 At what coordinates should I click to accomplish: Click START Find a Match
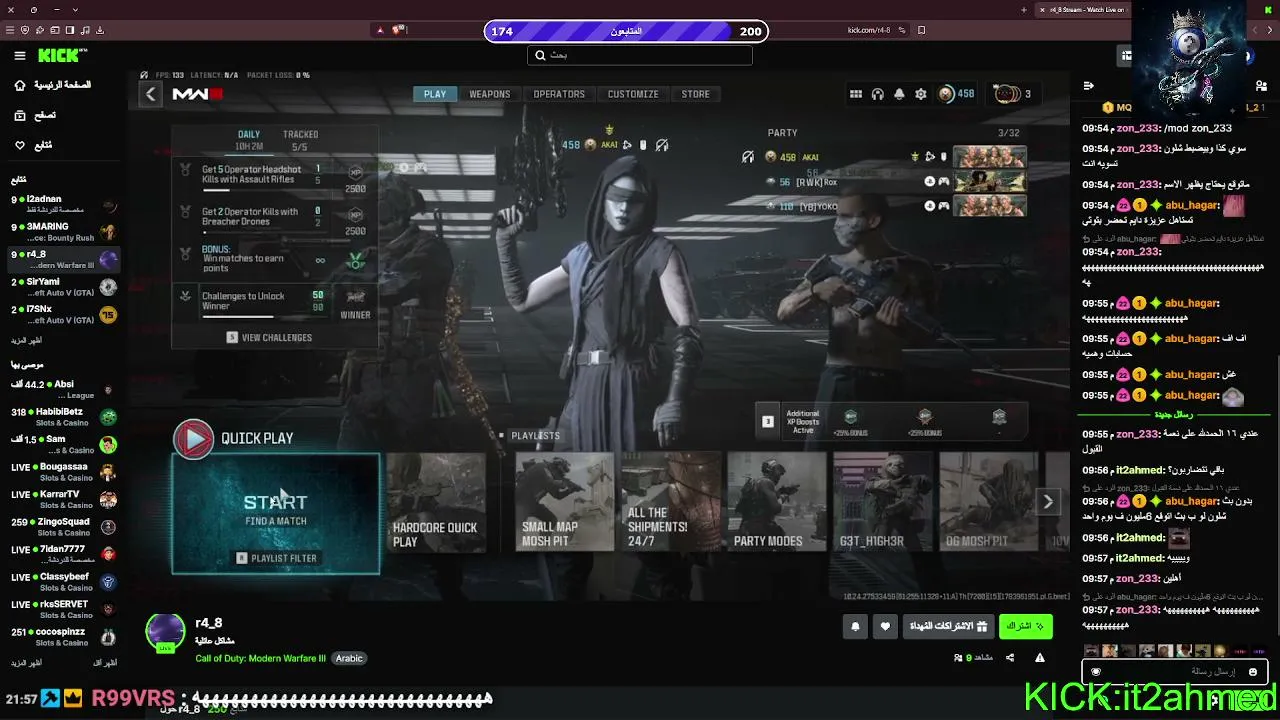[x=276, y=508]
